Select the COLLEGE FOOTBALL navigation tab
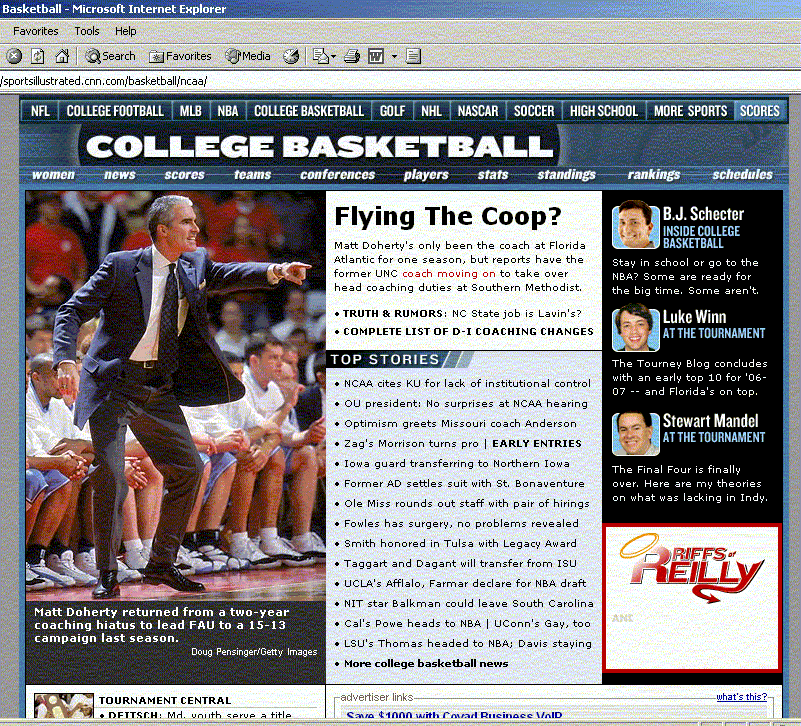This screenshot has width=801, height=726. 115,111
